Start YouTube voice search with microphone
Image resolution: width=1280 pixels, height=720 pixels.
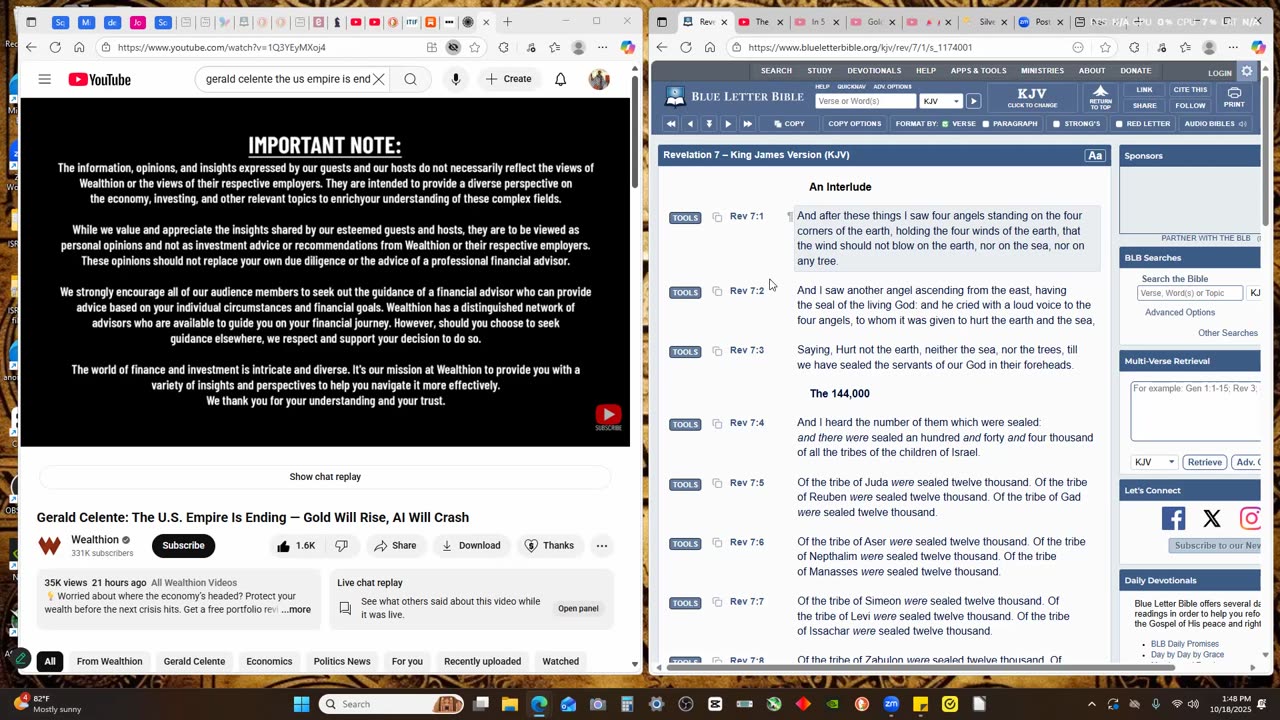[455, 79]
